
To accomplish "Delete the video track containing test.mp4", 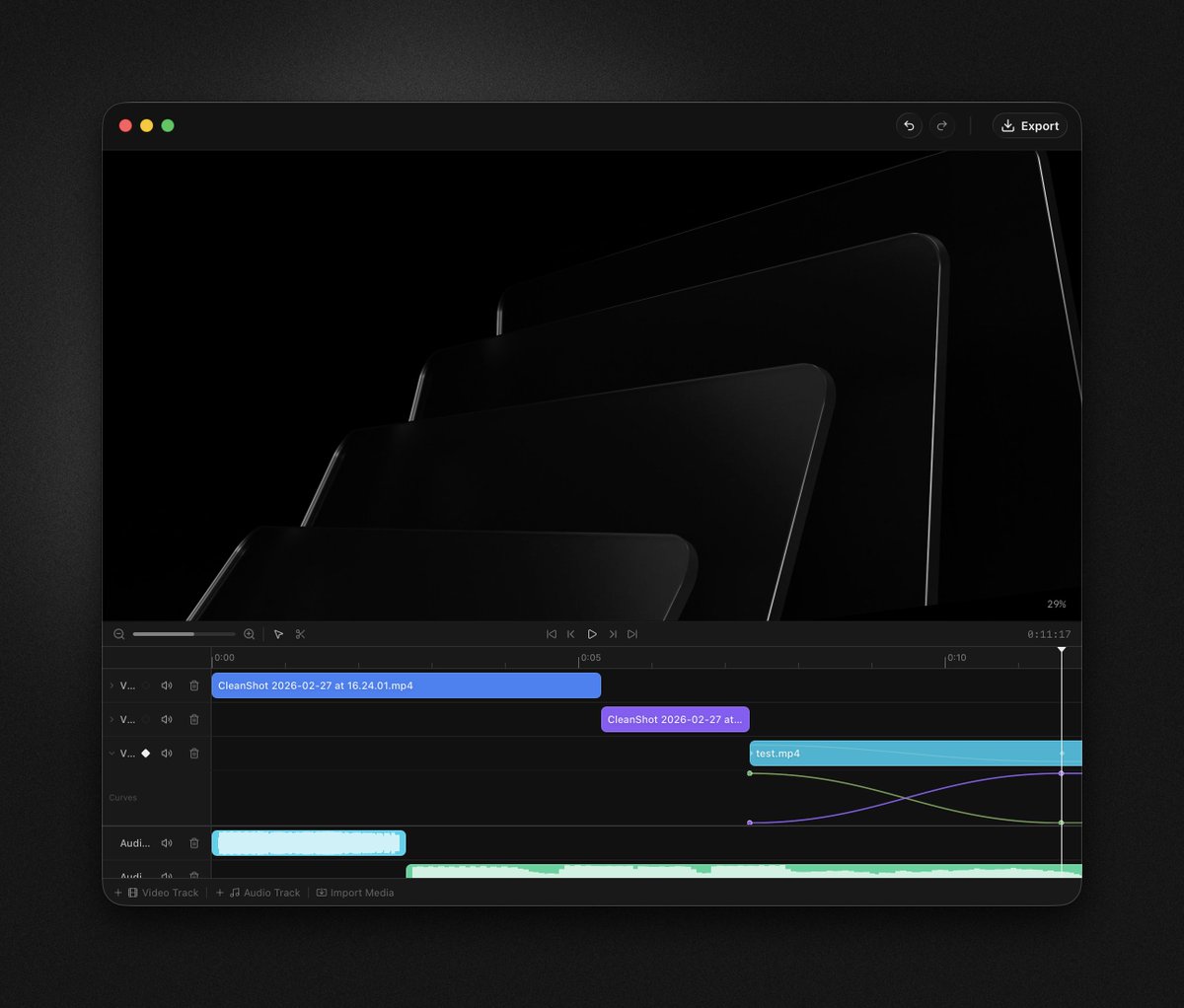I will (194, 754).
